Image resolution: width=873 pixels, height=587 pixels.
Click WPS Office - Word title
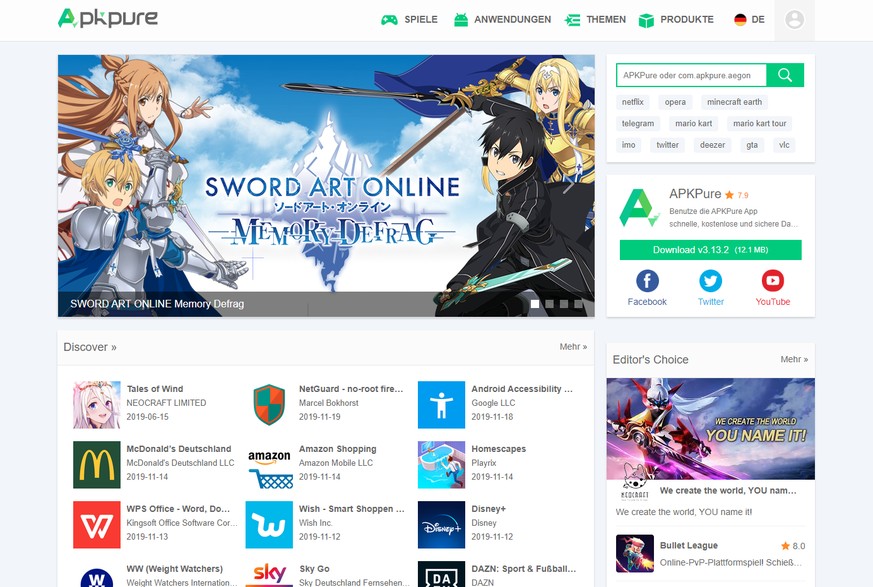click(x=178, y=508)
